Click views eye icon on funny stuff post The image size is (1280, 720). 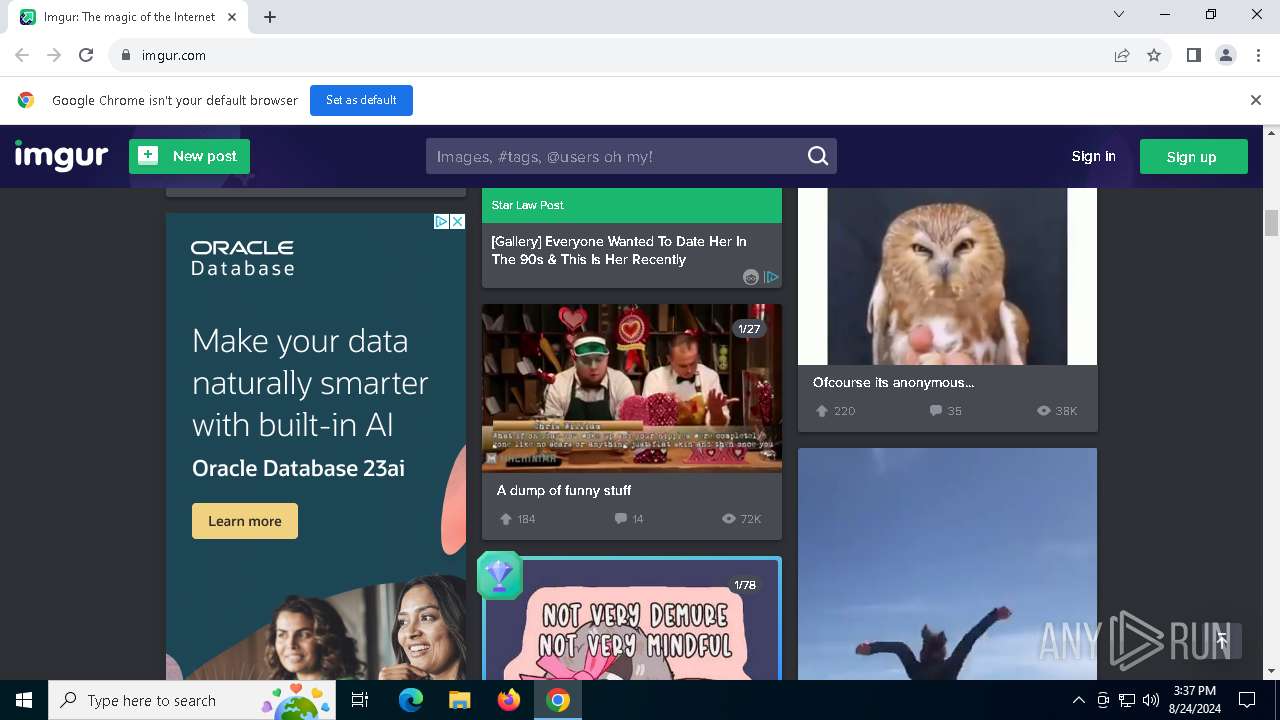click(x=728, y=519)
